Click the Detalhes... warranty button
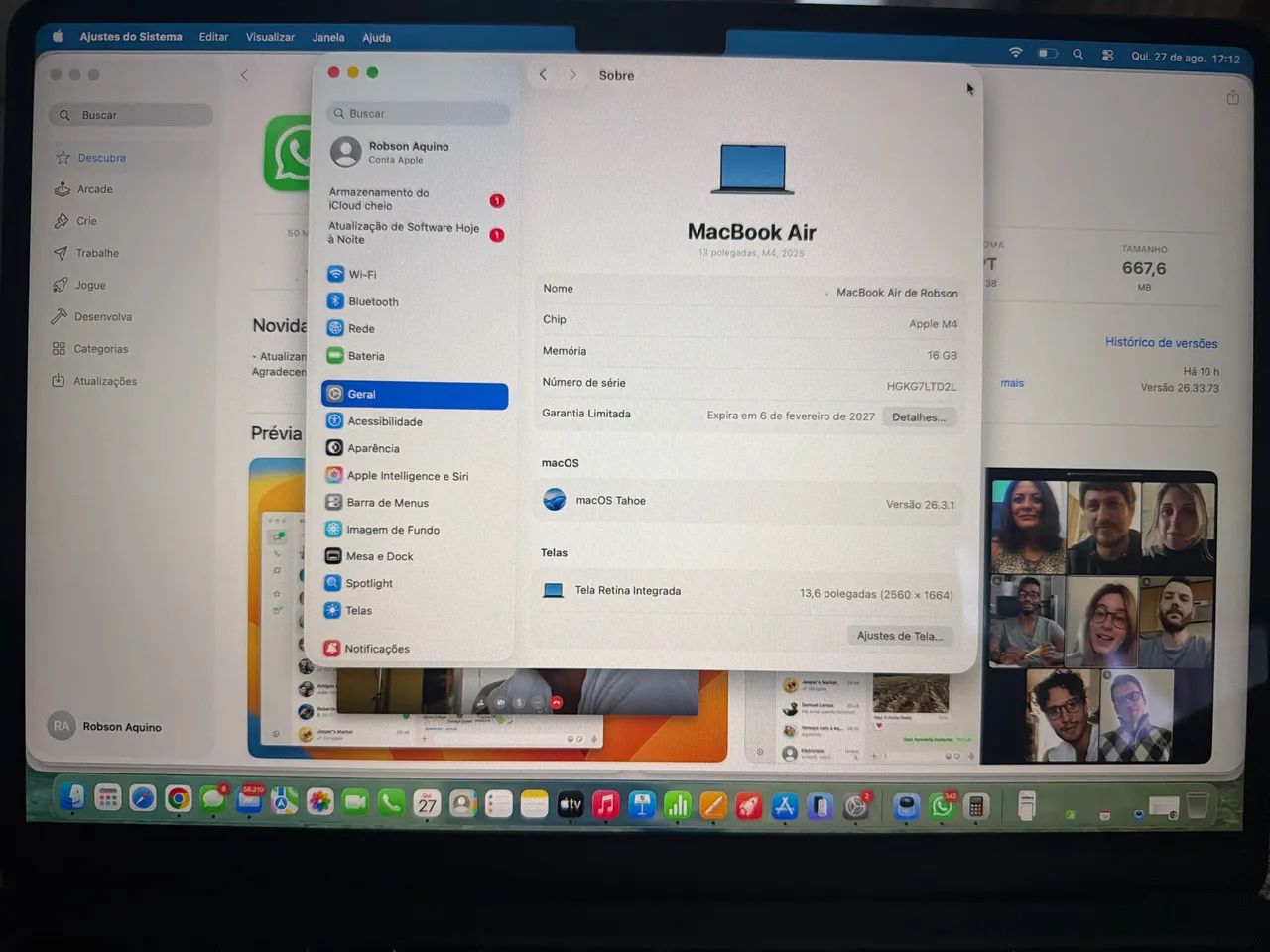The width and height of the screenshot is (1270, 952). pyautogui.click(x=919, y=416)
